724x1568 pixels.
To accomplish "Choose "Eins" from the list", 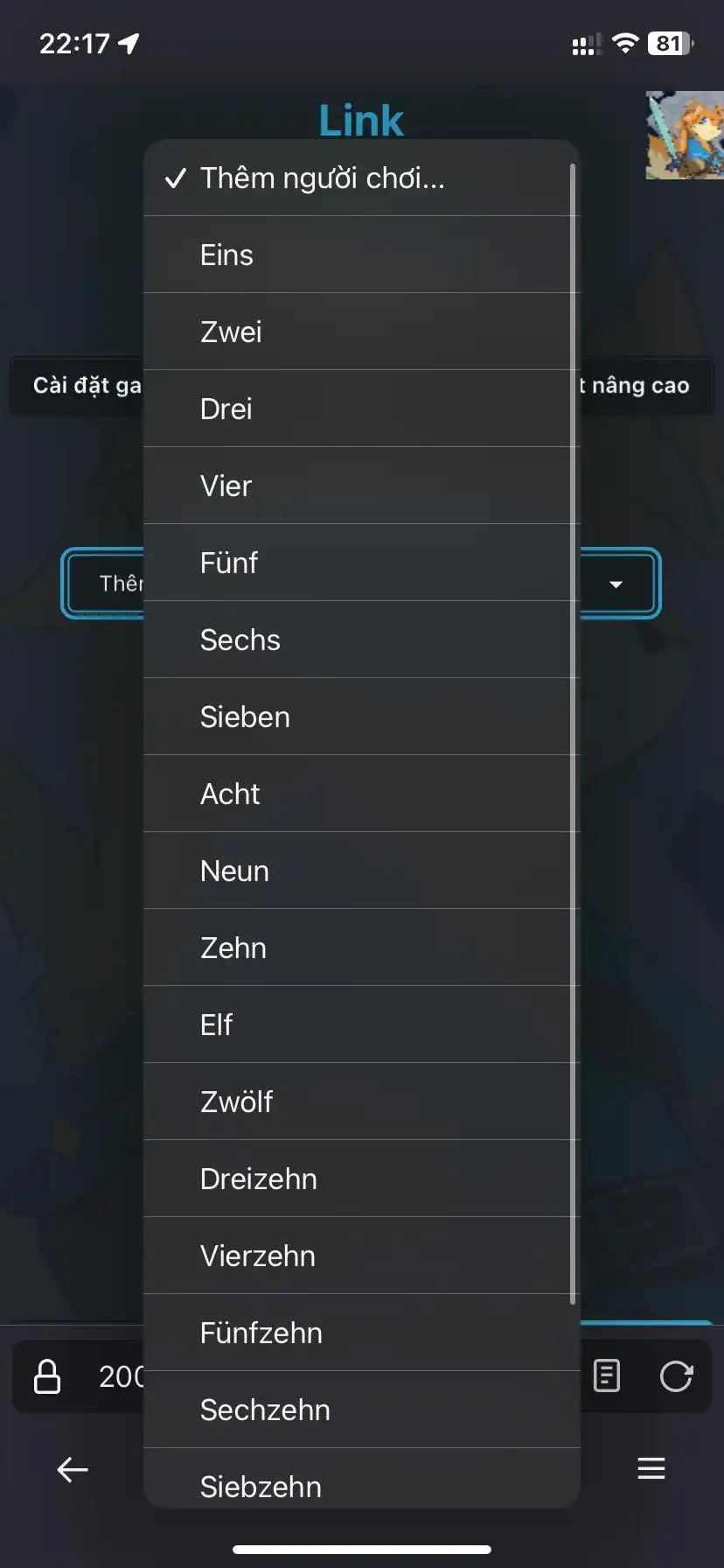I will [227, 255].
